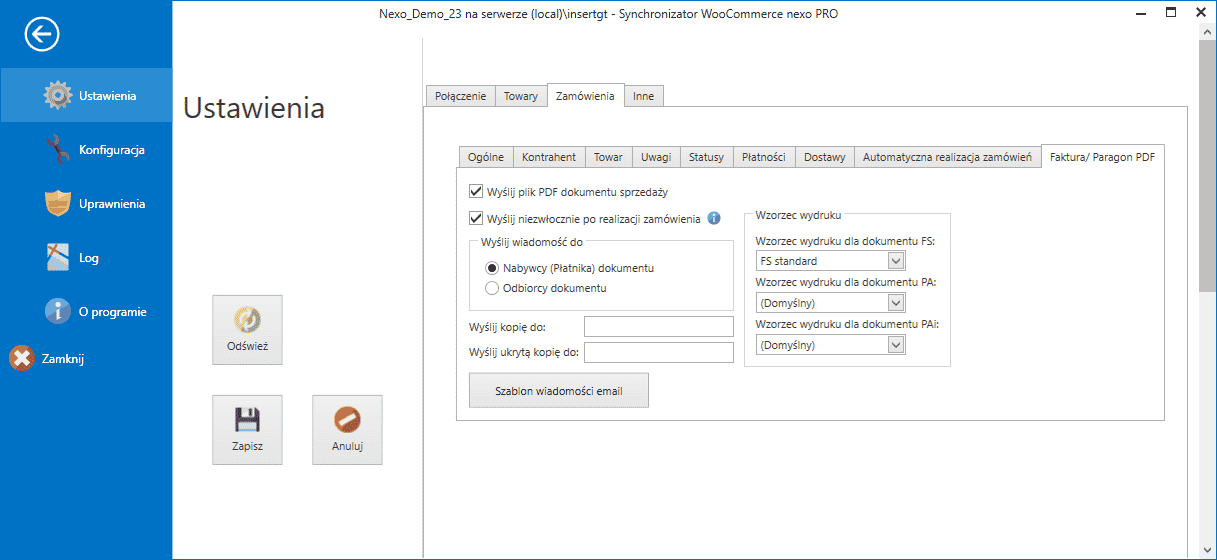Open the Statusy sub-tab

[706, 157]
